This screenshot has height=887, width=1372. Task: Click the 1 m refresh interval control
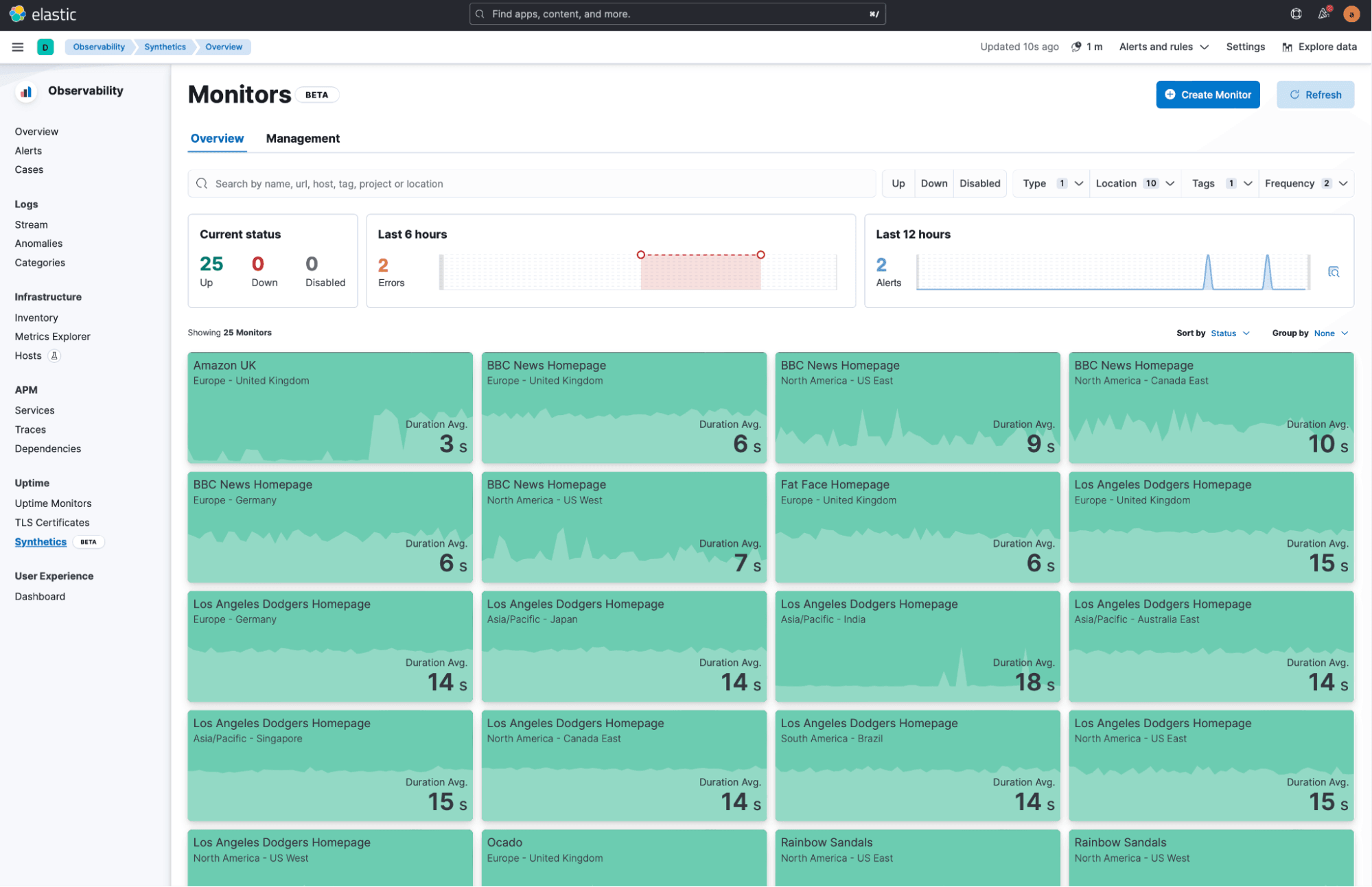pyautogui.click(x=1088, y=47)
